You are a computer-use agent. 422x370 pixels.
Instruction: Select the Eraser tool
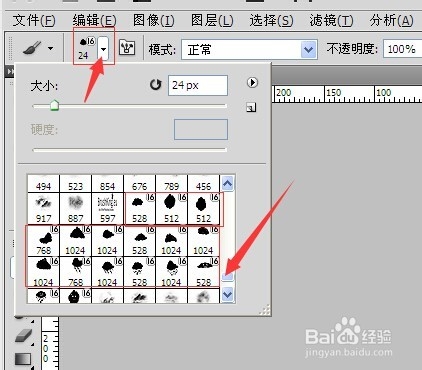(x=23, y=336)
